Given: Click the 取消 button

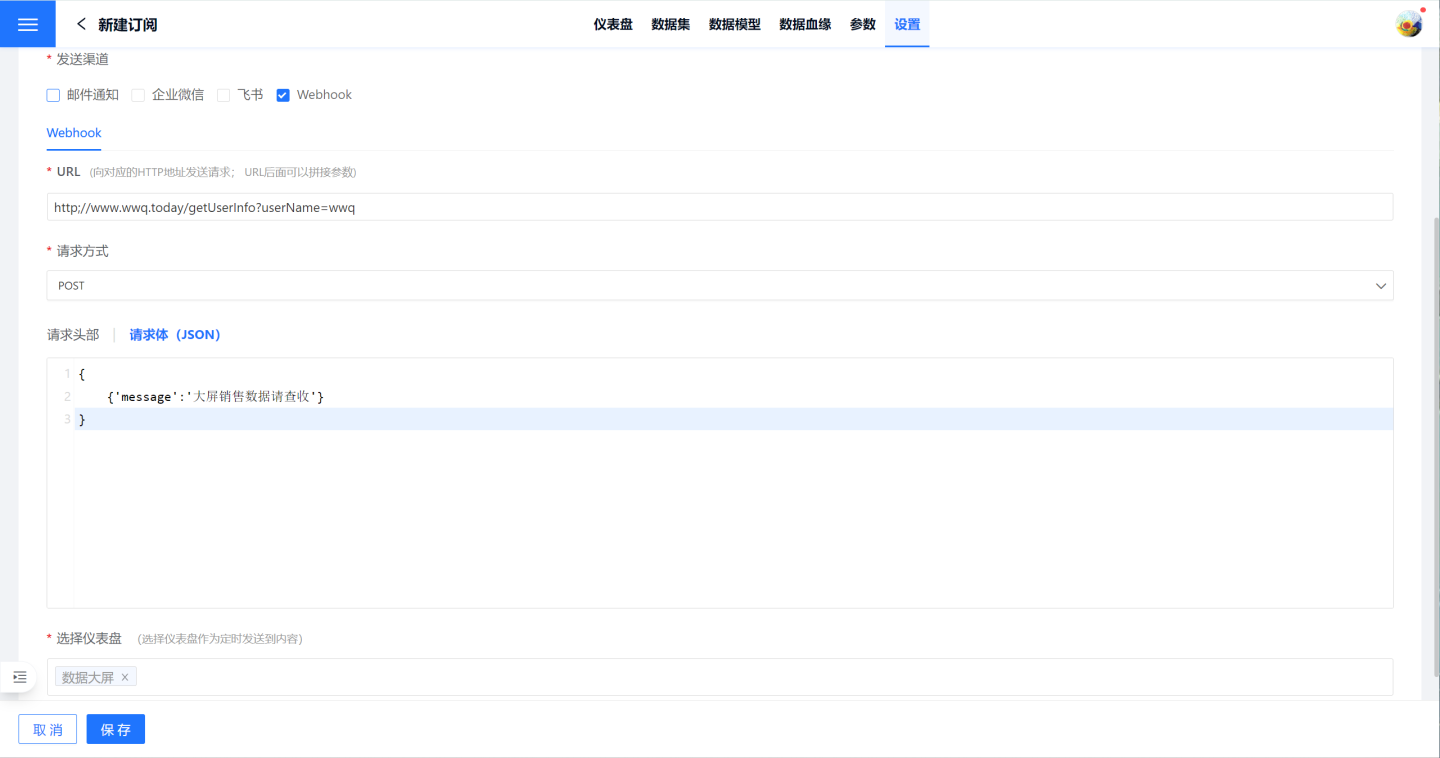Looking at the screenshot, I should coord(48,730).
